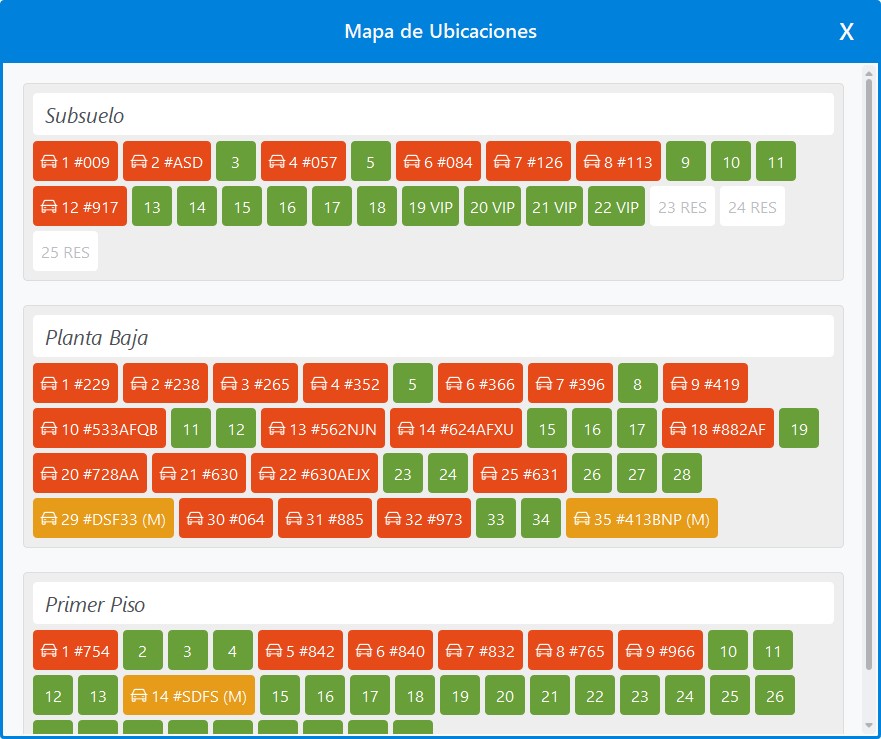Image resolution: width=881 pixels, height=739 pixels.
Task: Click car icon on Primer Piso 14 #SDFS
Action: [x=139, y=697]
